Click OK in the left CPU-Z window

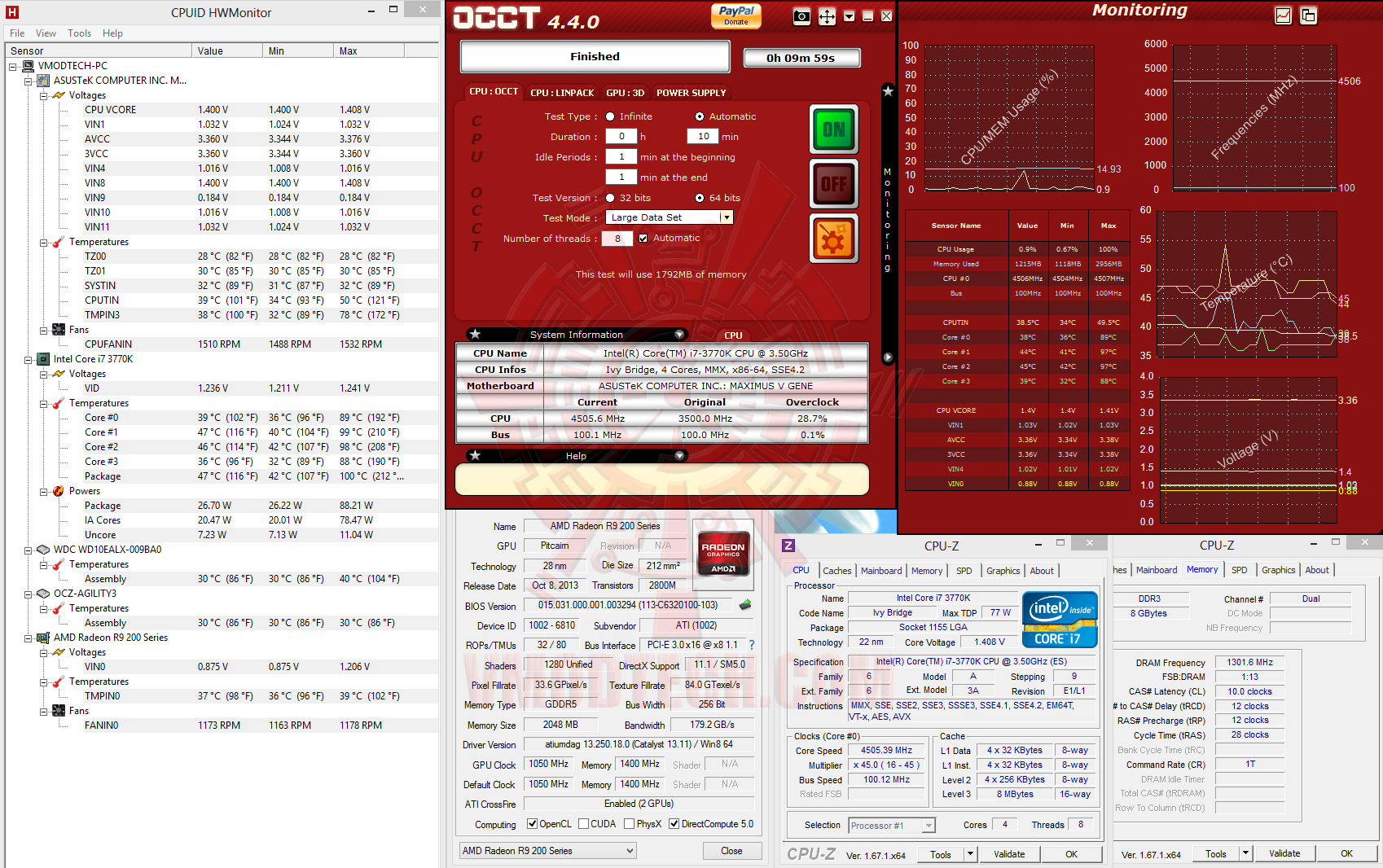click(x=1071, y=854)
